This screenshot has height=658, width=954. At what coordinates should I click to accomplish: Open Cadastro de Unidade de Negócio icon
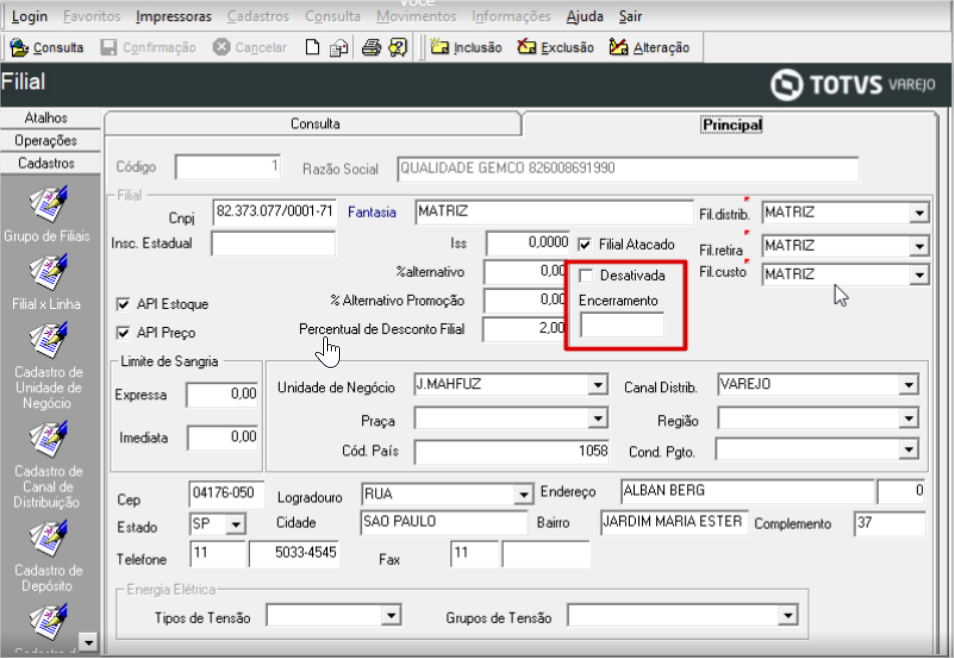pyautogui.click(x=48, y=340)
